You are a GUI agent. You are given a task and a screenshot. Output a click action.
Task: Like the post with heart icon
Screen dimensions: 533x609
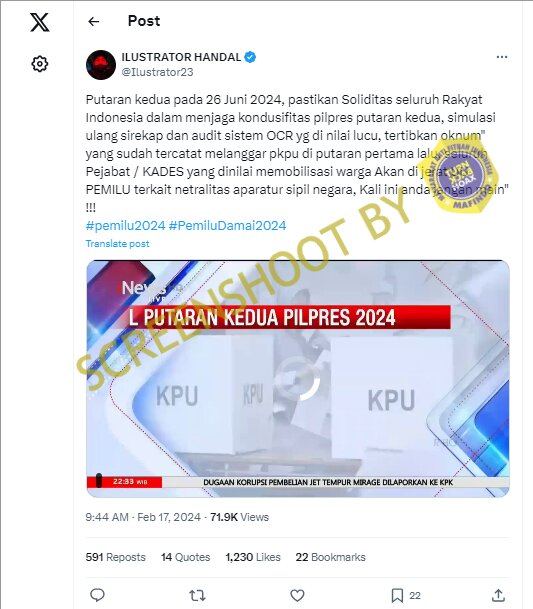[297, 595]
